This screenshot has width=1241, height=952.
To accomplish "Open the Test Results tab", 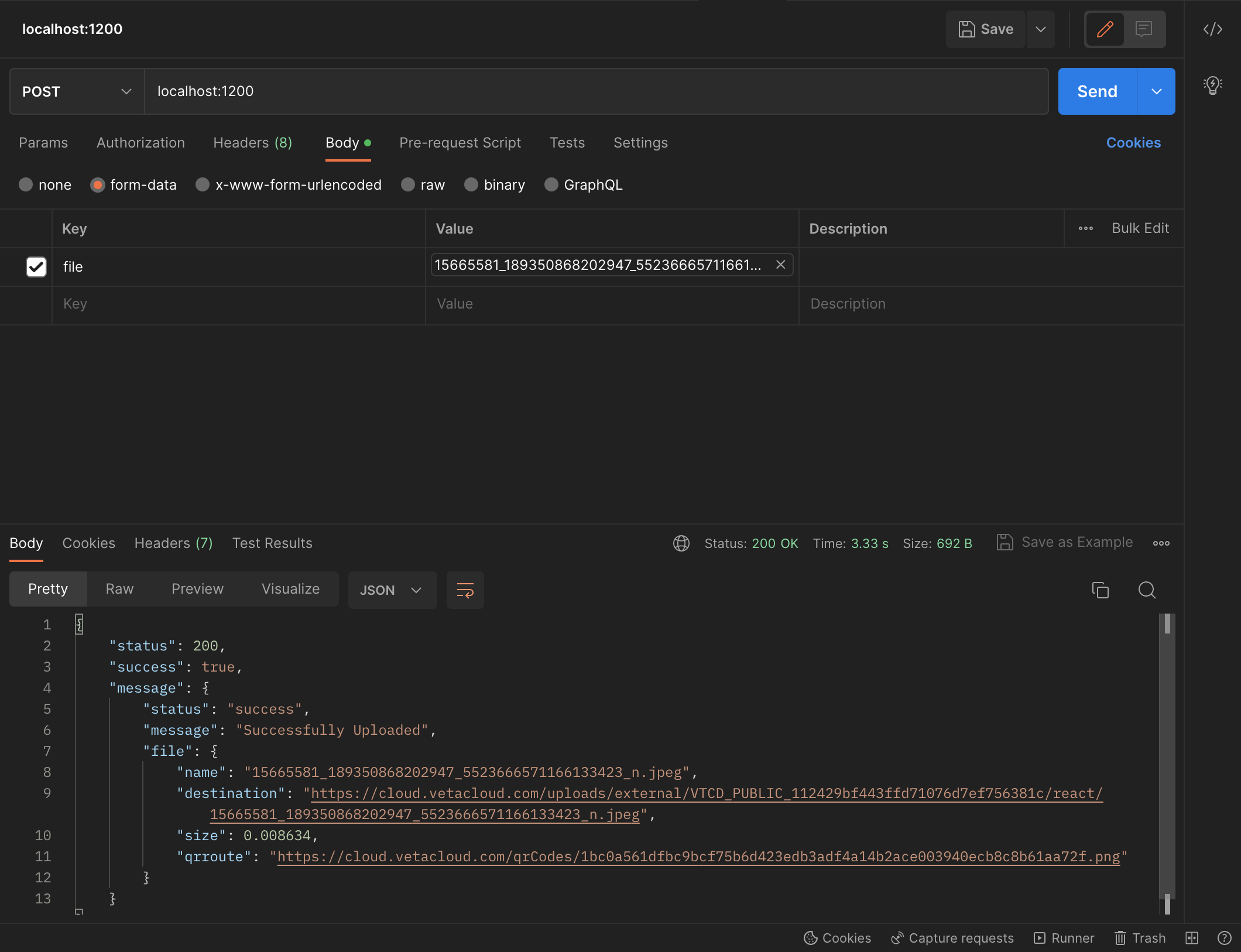I will (272, 543).
